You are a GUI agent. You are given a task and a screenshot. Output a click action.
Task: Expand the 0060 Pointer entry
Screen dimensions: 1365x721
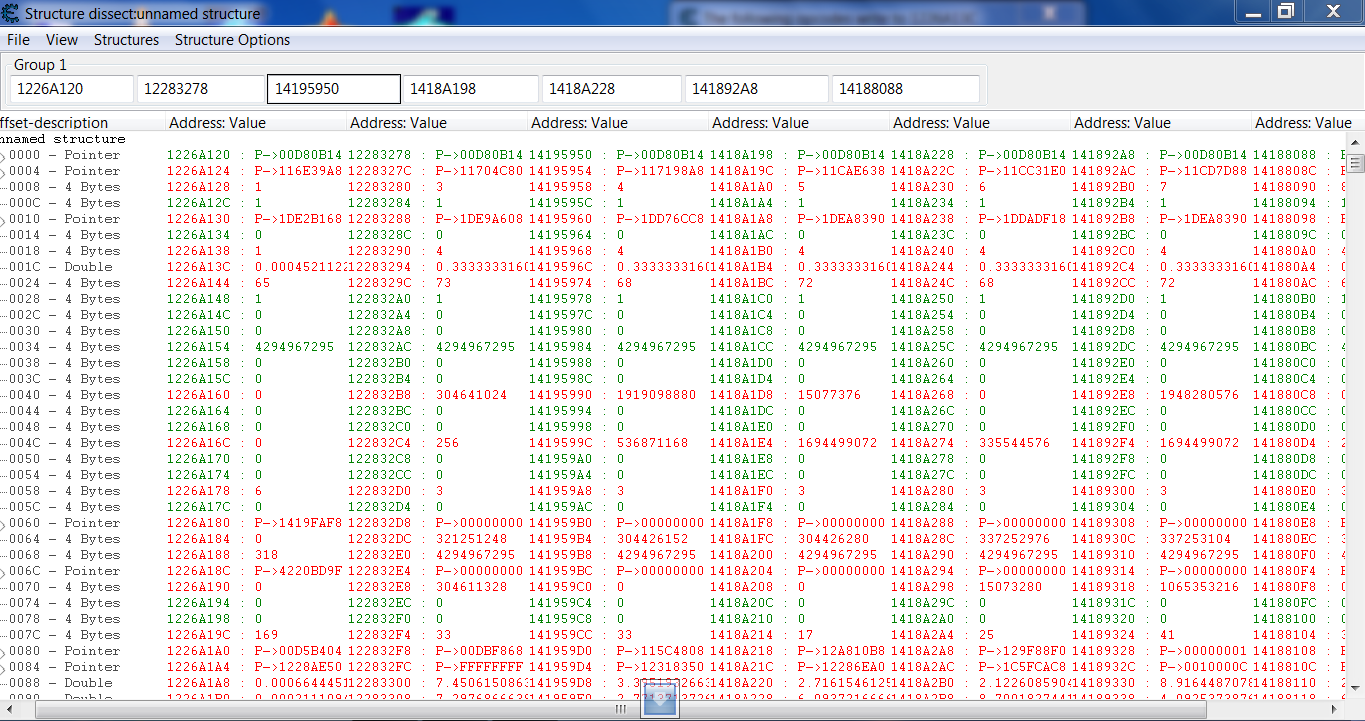click(x=3, y=524)
